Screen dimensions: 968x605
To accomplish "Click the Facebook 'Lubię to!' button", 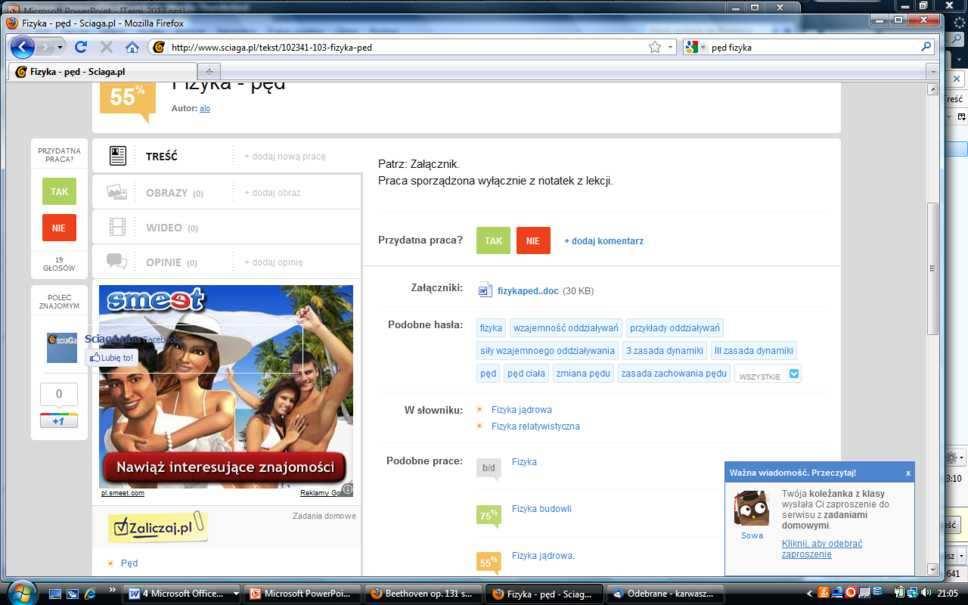I will (111, 357).
